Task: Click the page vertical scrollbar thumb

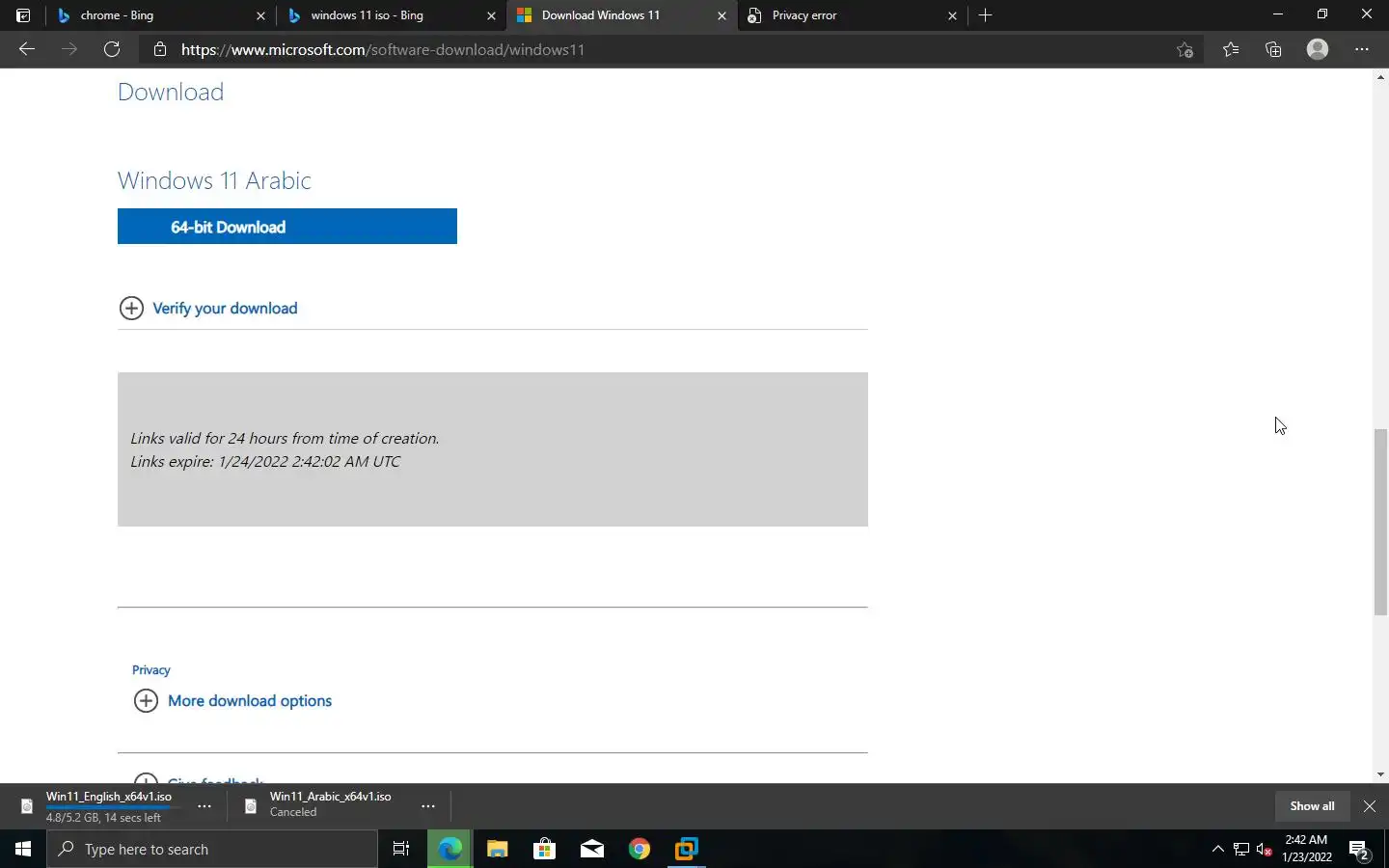Action: coord(1380,522)
